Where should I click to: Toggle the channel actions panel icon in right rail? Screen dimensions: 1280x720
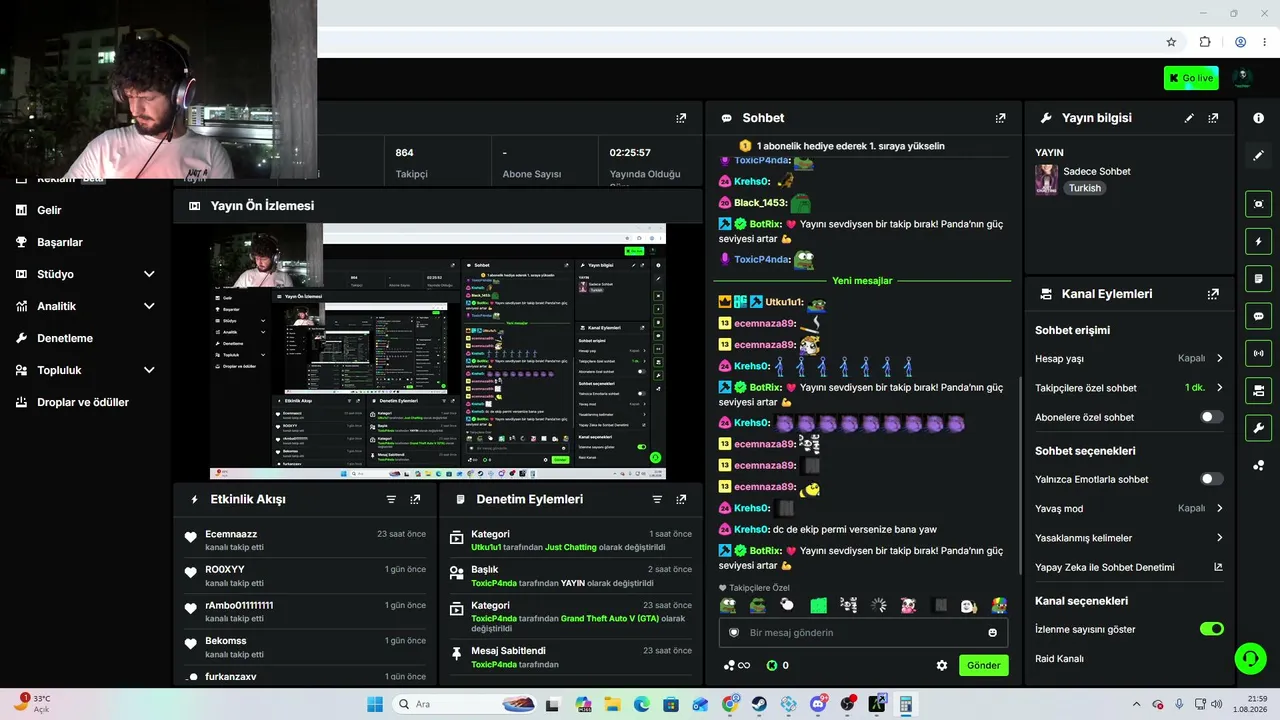[x=1258, y=390]
